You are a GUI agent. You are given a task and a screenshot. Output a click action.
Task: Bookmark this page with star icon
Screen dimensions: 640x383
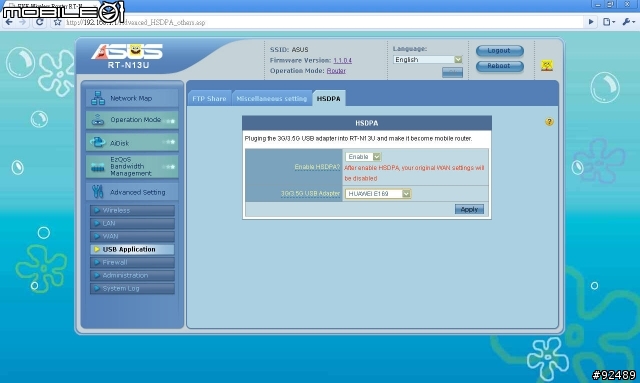pyautogui.click(x=58, y=22)
